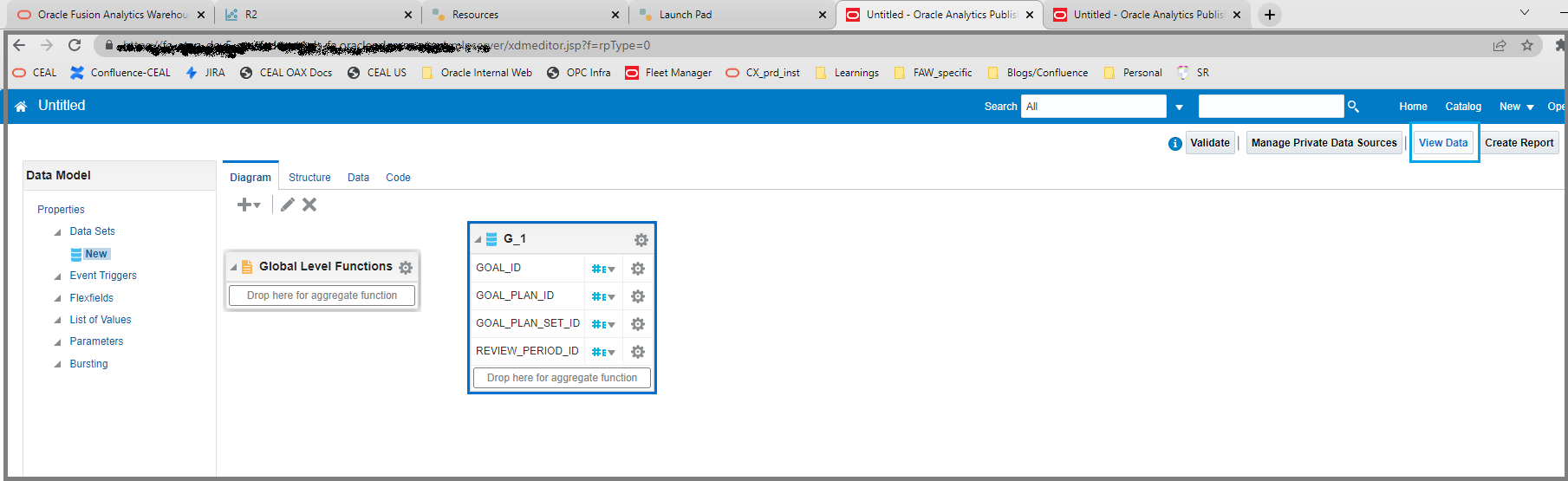Screen dimensions: 1568x481
Task: Open the G_1 group gear menu
Action: point(641,240)
